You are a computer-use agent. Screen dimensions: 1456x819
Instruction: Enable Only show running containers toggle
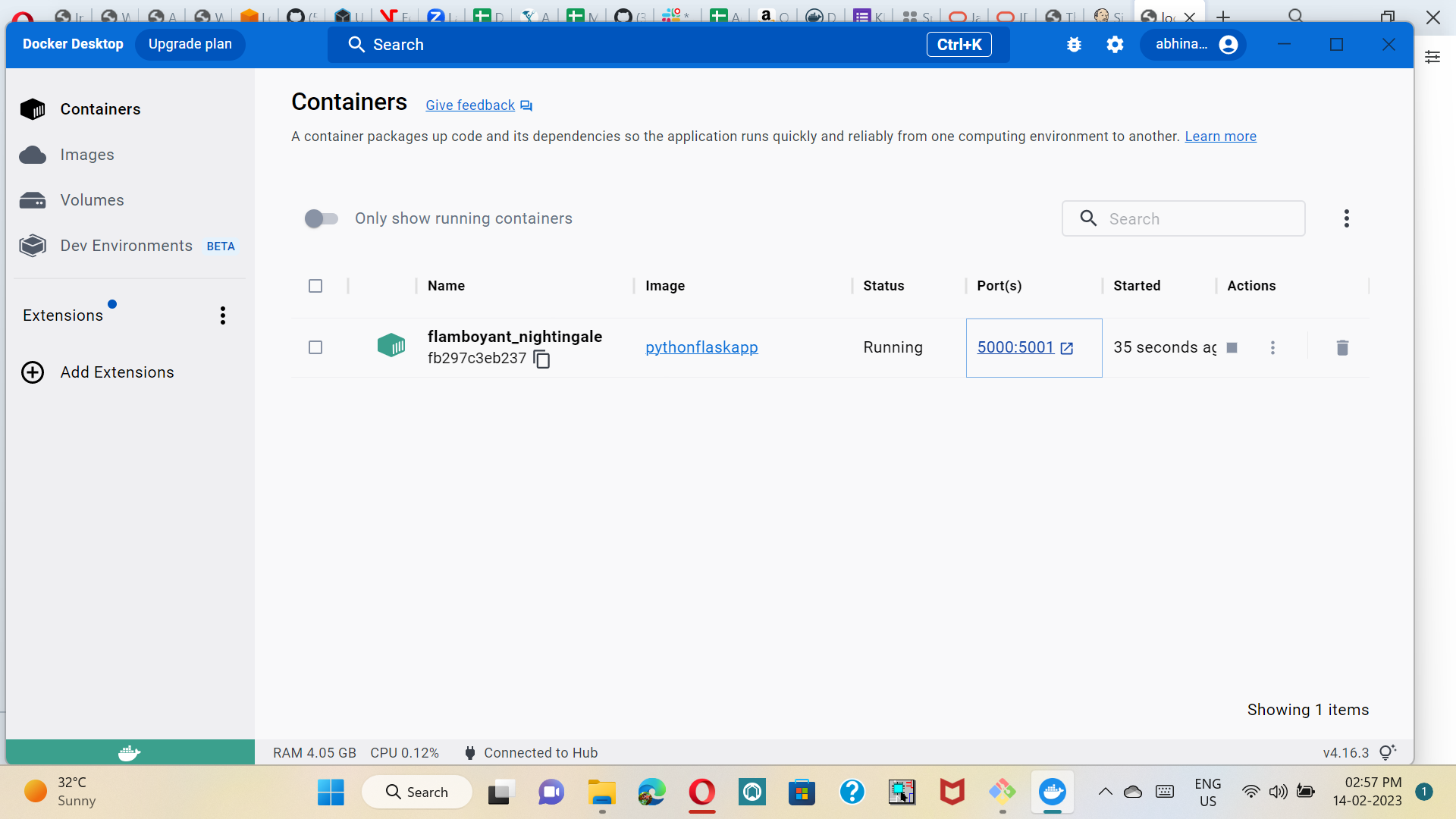coord(321,218)
